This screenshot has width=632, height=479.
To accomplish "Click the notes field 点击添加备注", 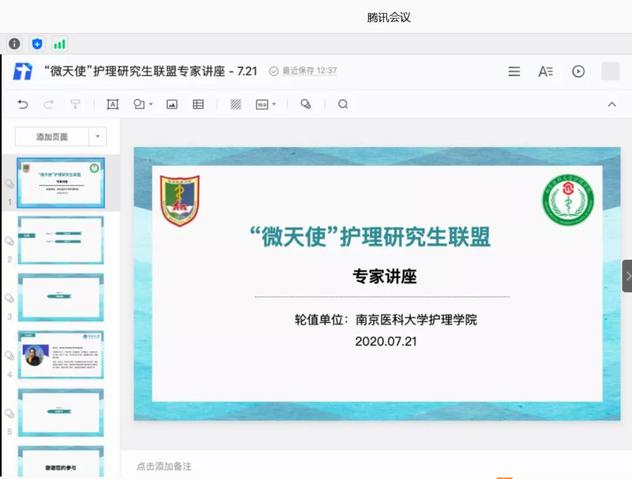I will click(165, 466).
